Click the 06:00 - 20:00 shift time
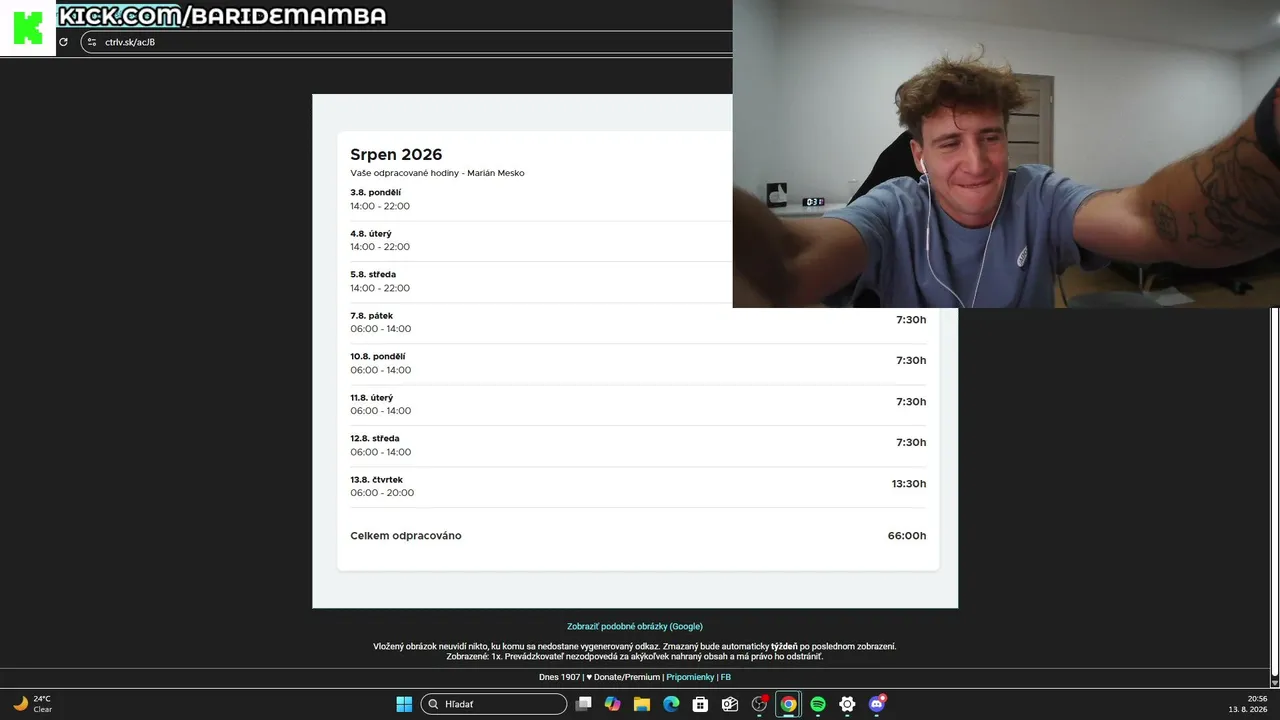 pos(382,493)
